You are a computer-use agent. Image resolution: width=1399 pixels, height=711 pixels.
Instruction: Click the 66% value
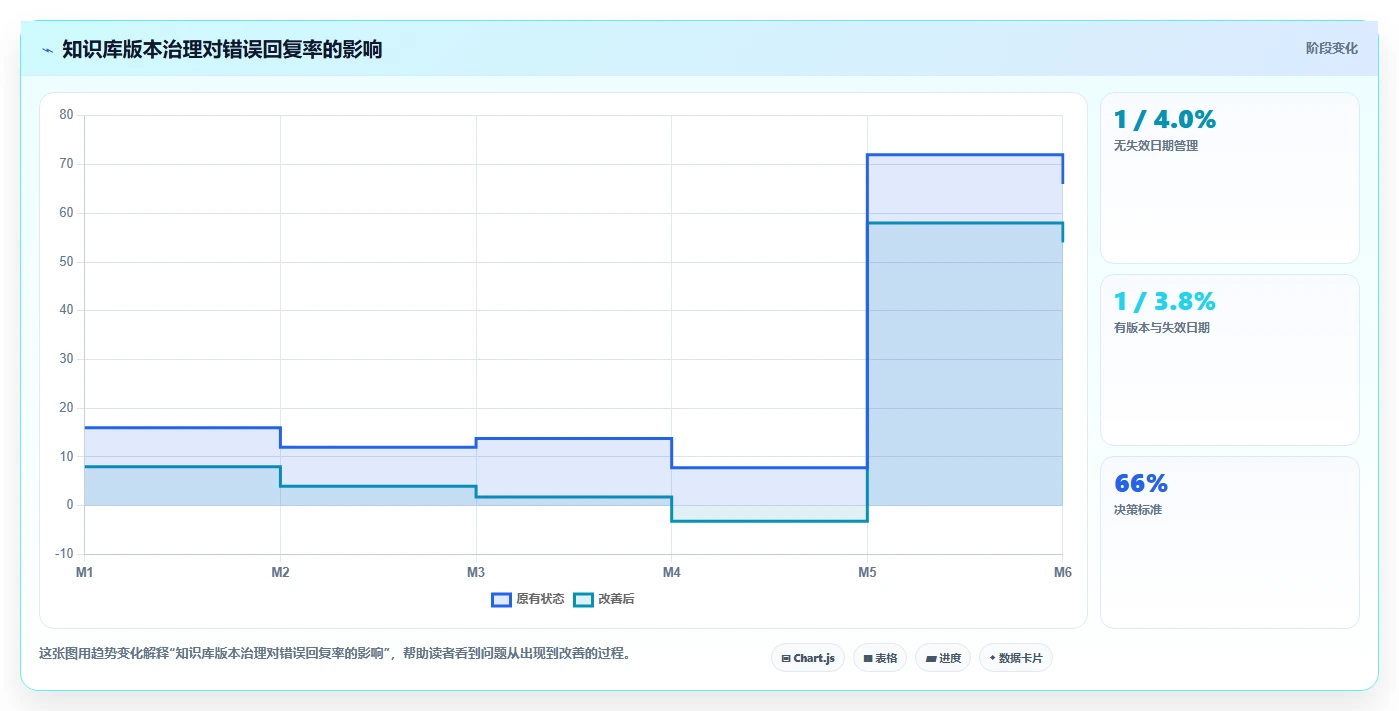tap(1141, 484)
